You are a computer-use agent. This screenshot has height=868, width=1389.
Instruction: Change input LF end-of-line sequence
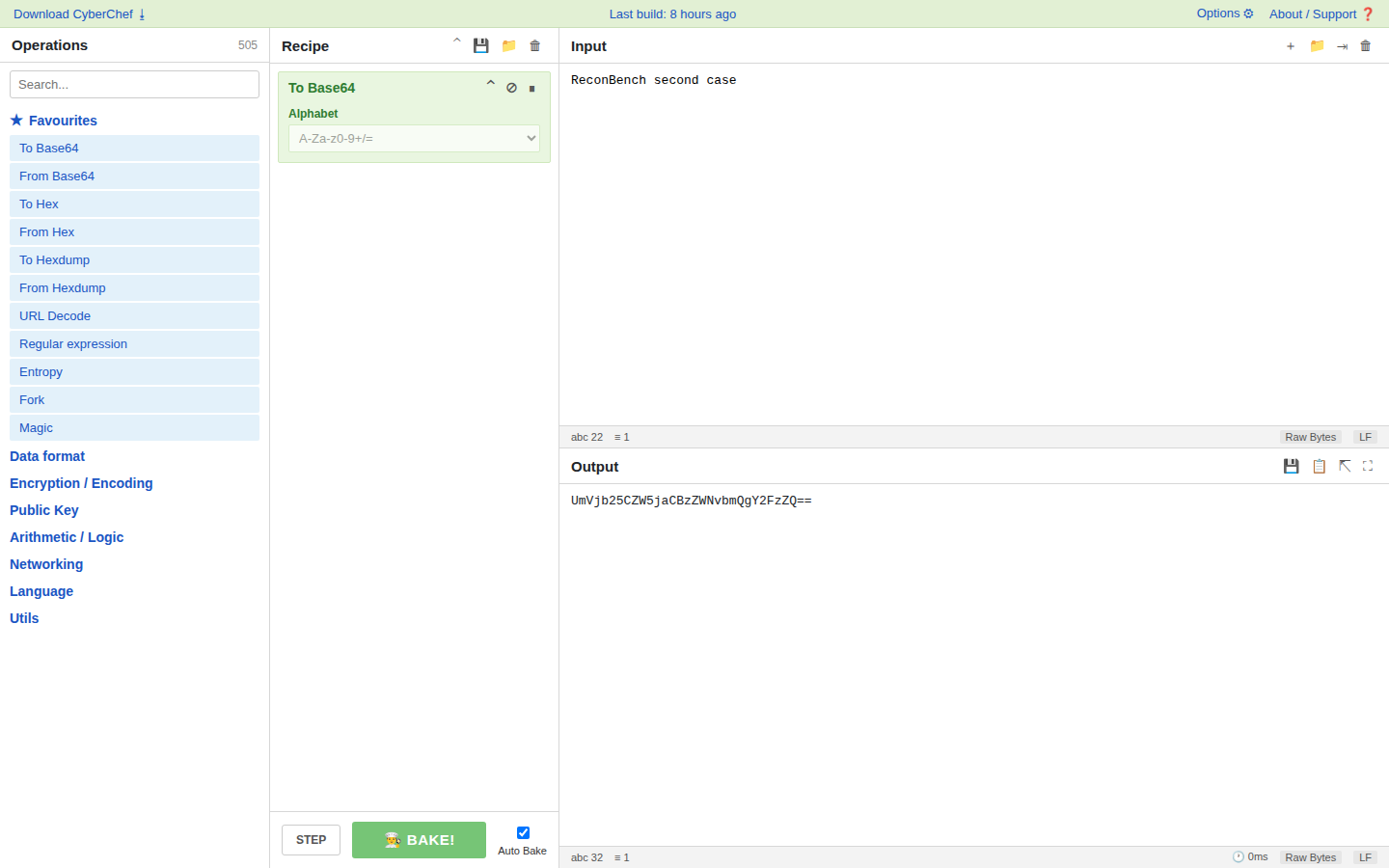[1365, 437]
